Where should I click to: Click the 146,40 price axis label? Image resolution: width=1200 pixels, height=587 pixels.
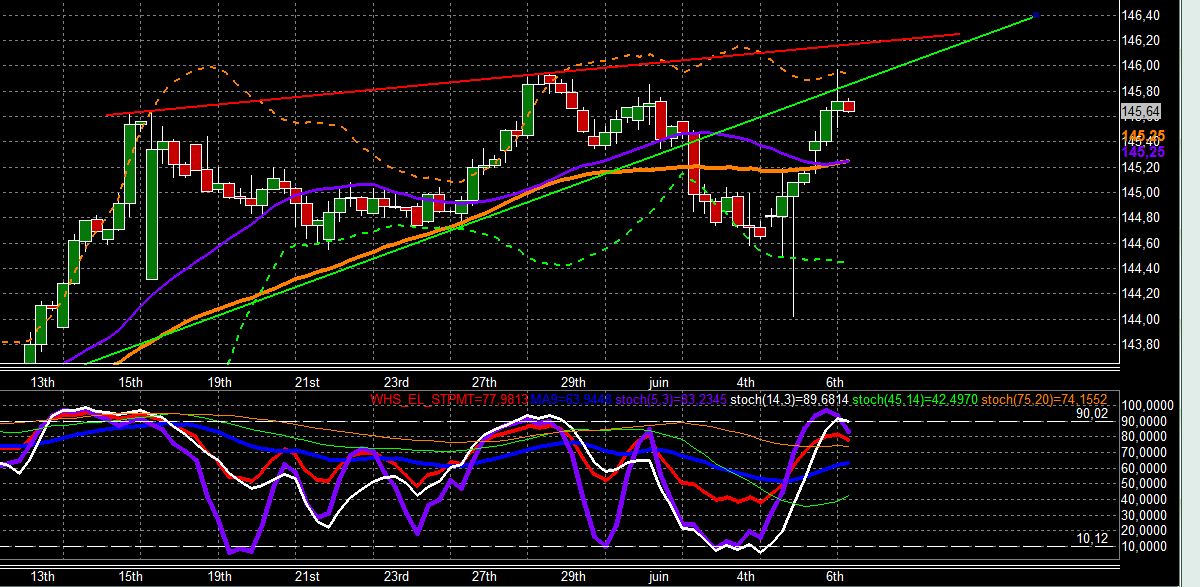tap(1141, 15)
